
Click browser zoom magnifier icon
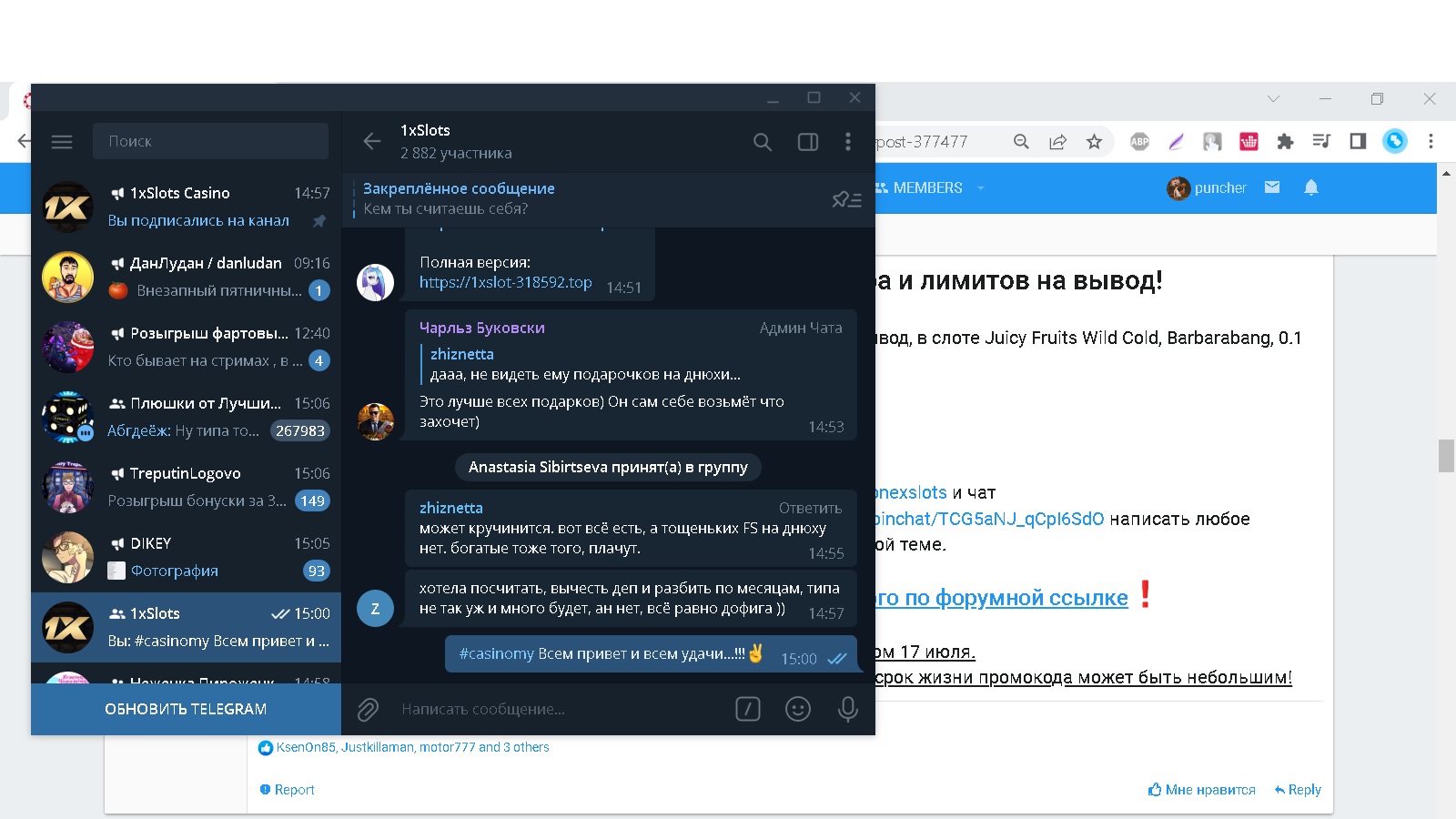(1021, 141)
